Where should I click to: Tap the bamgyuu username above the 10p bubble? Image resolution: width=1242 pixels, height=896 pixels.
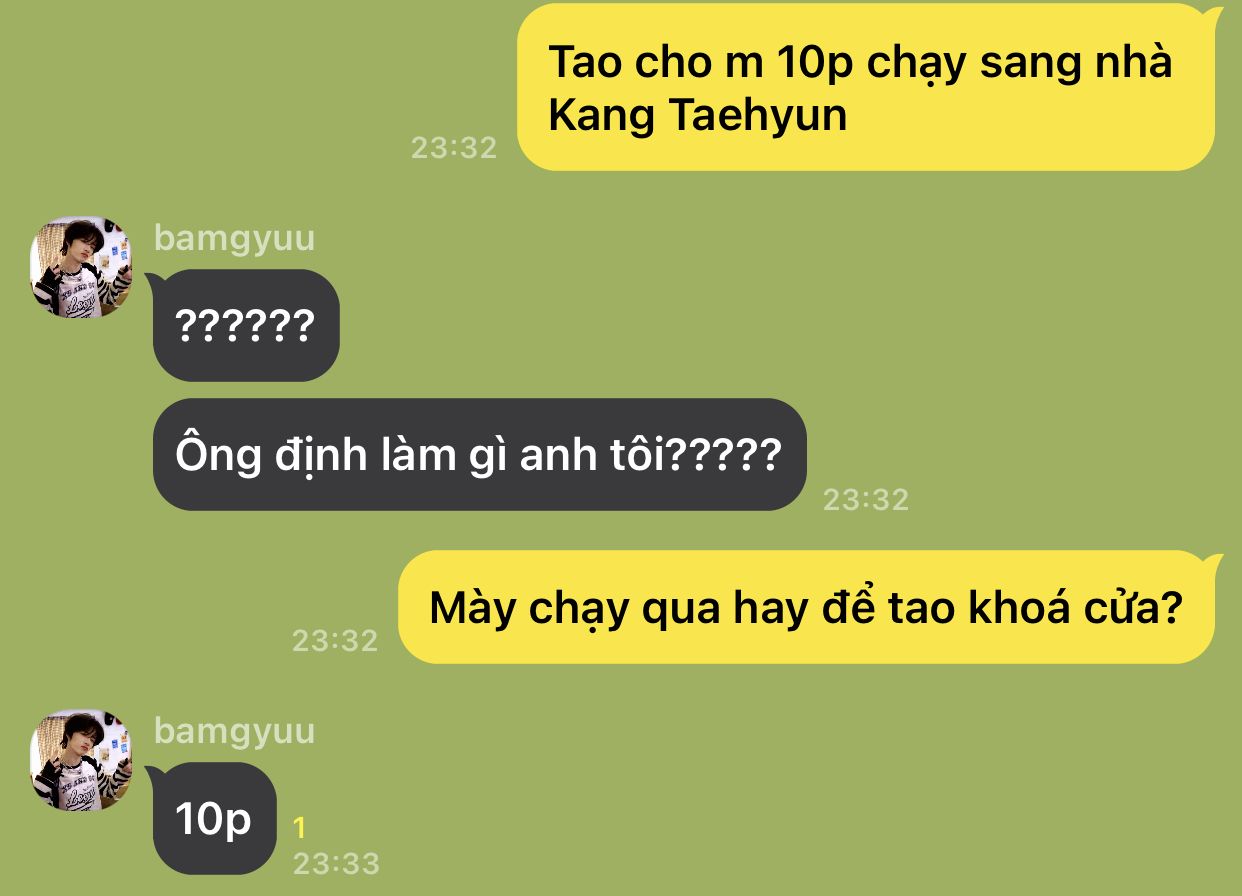point(234,731)
